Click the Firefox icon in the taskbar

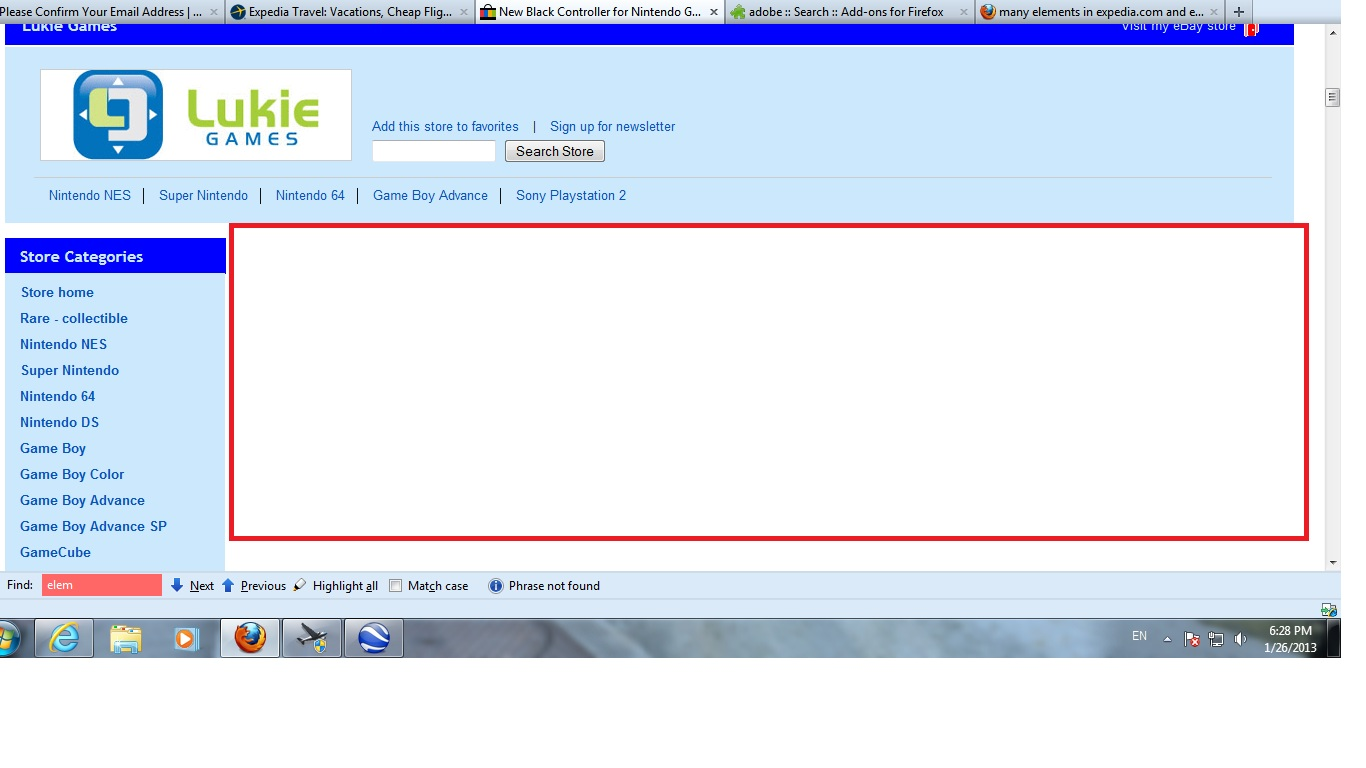pos(250,638)
